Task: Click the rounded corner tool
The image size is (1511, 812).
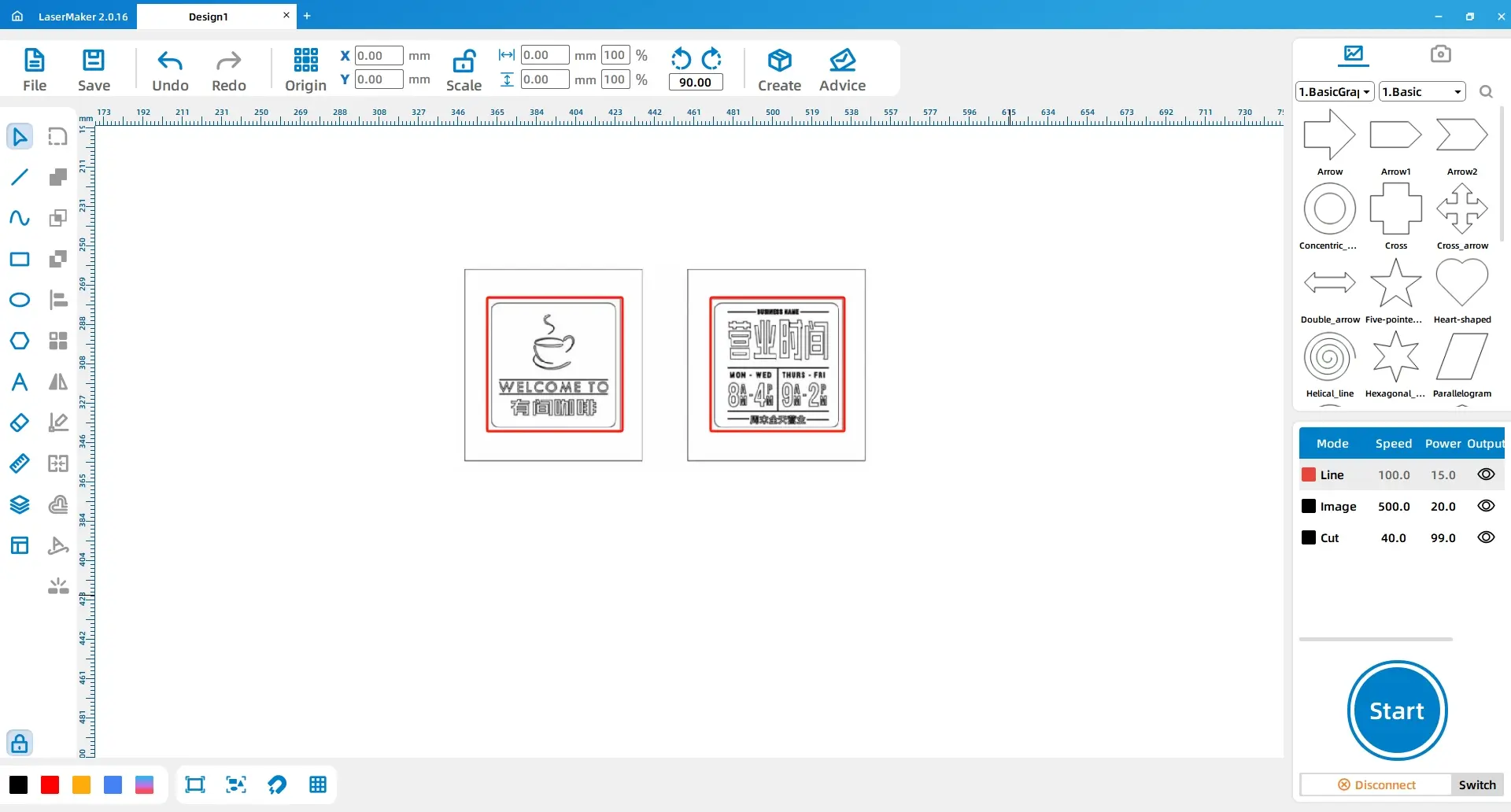Action: pyautogui.click(x=58, y=136)
